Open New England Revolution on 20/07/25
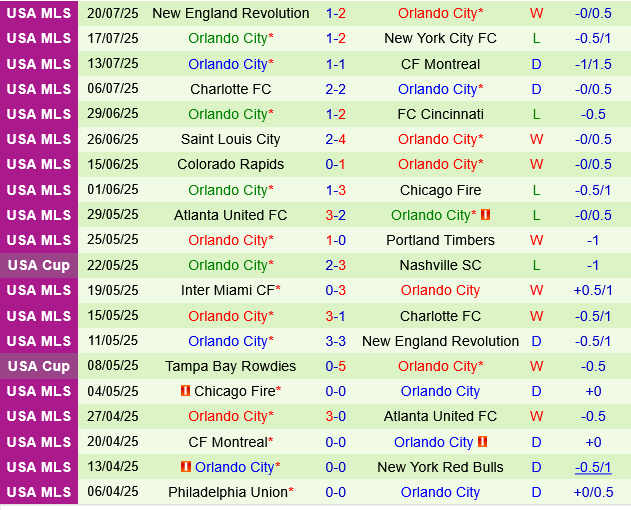This screenshot has height=510, width=631. (x=230, y=13)
